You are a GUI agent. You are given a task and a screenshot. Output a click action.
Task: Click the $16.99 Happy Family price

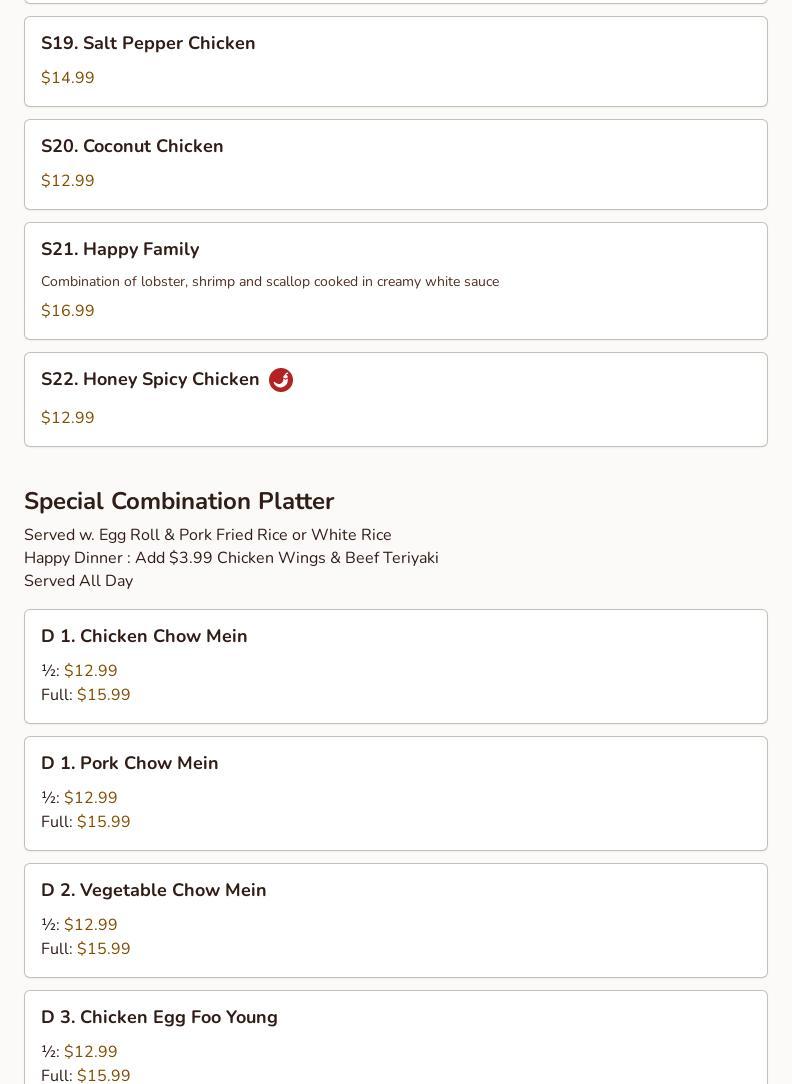[68, 310]
